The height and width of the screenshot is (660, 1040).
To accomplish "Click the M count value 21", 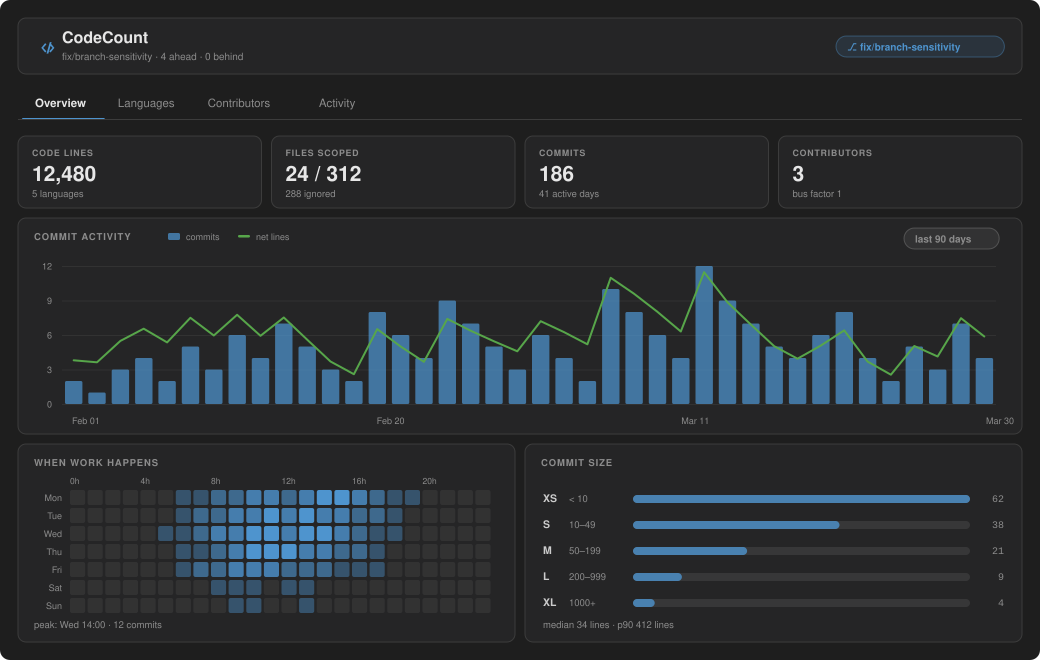I will pos(998,551).
